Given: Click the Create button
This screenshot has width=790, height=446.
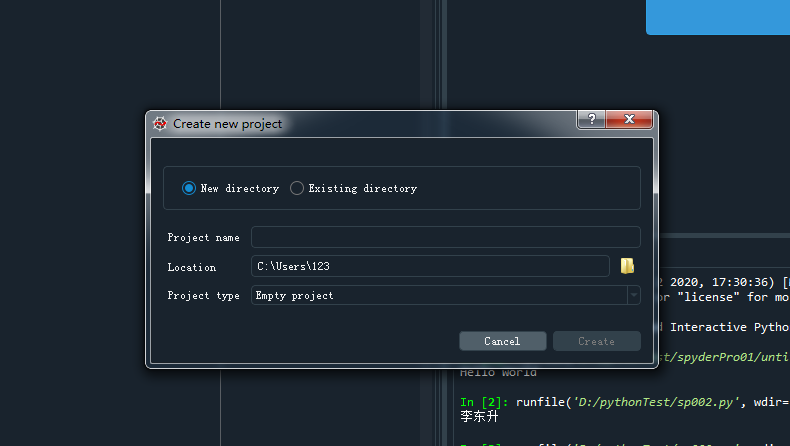Looking at the screenshot, I should coord(597,341).
